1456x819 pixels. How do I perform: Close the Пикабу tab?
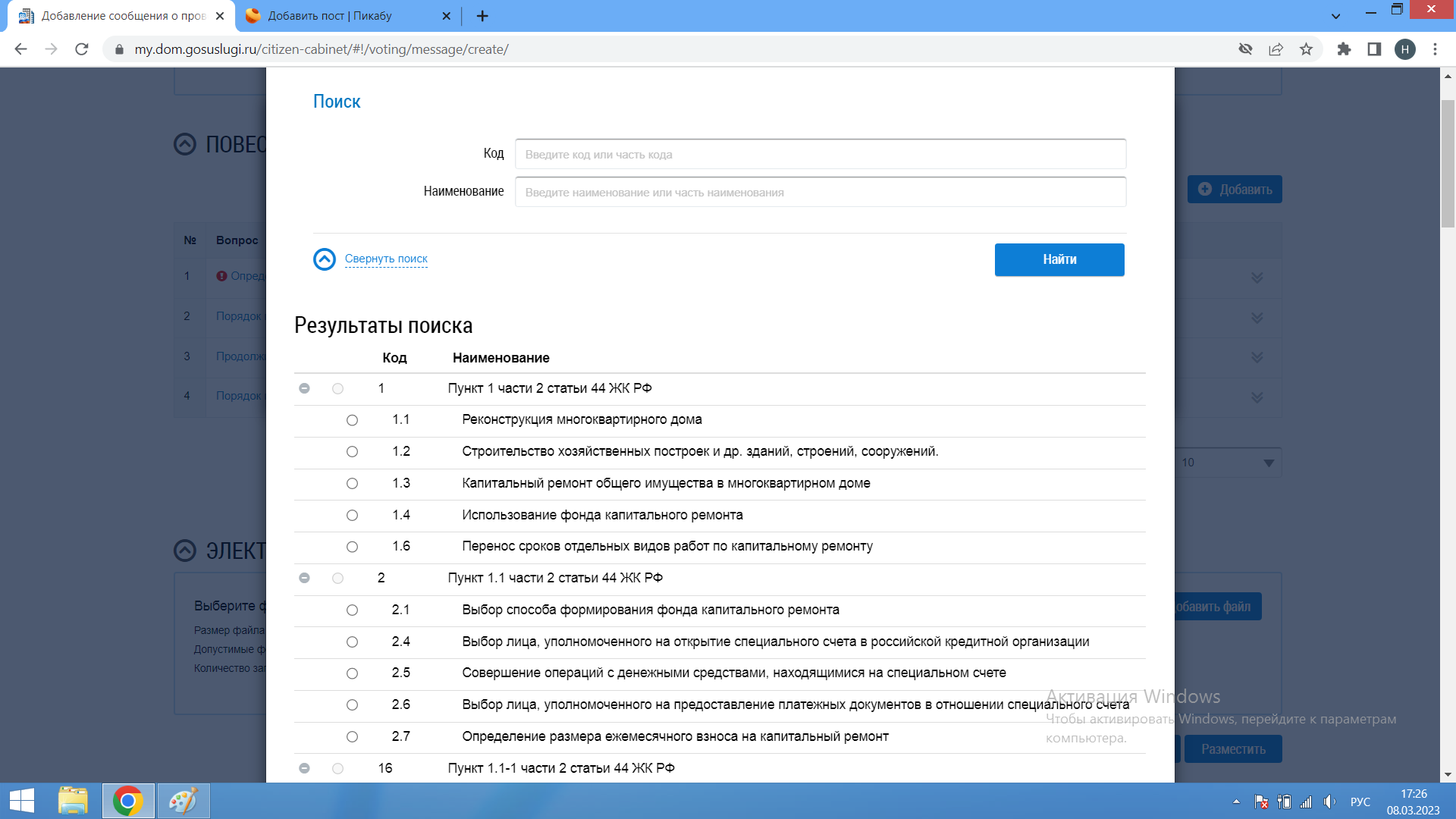pos(446,16)
